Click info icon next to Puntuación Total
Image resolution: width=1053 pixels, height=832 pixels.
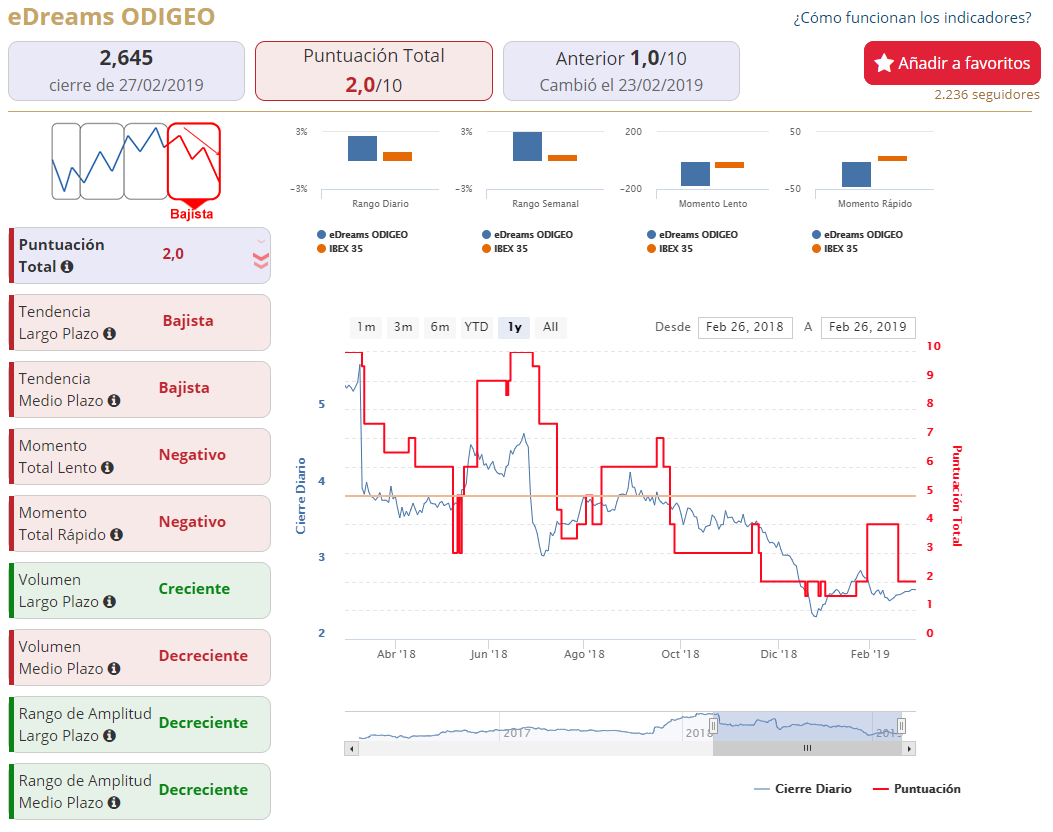[x=67, y=267]
